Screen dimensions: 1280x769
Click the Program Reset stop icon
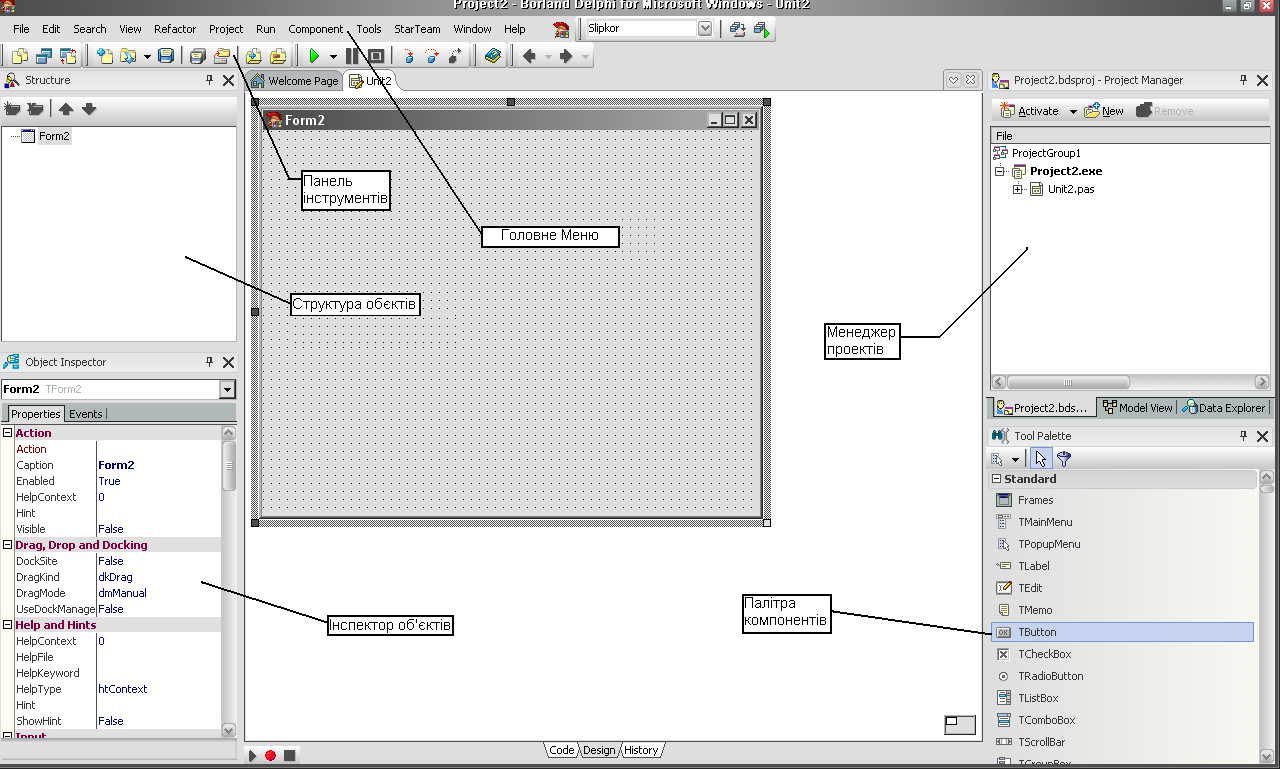pos(376,56)
